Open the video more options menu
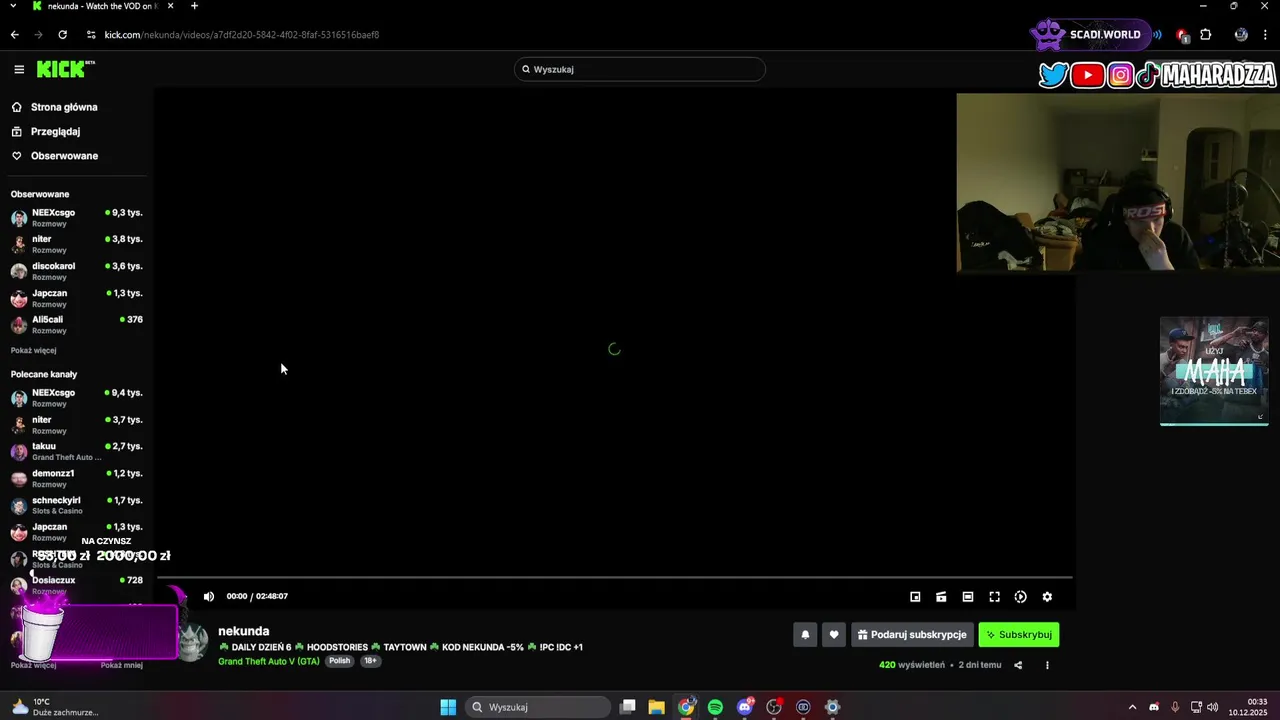Screen dimensions: 1280x720 tap(1047, 665)
